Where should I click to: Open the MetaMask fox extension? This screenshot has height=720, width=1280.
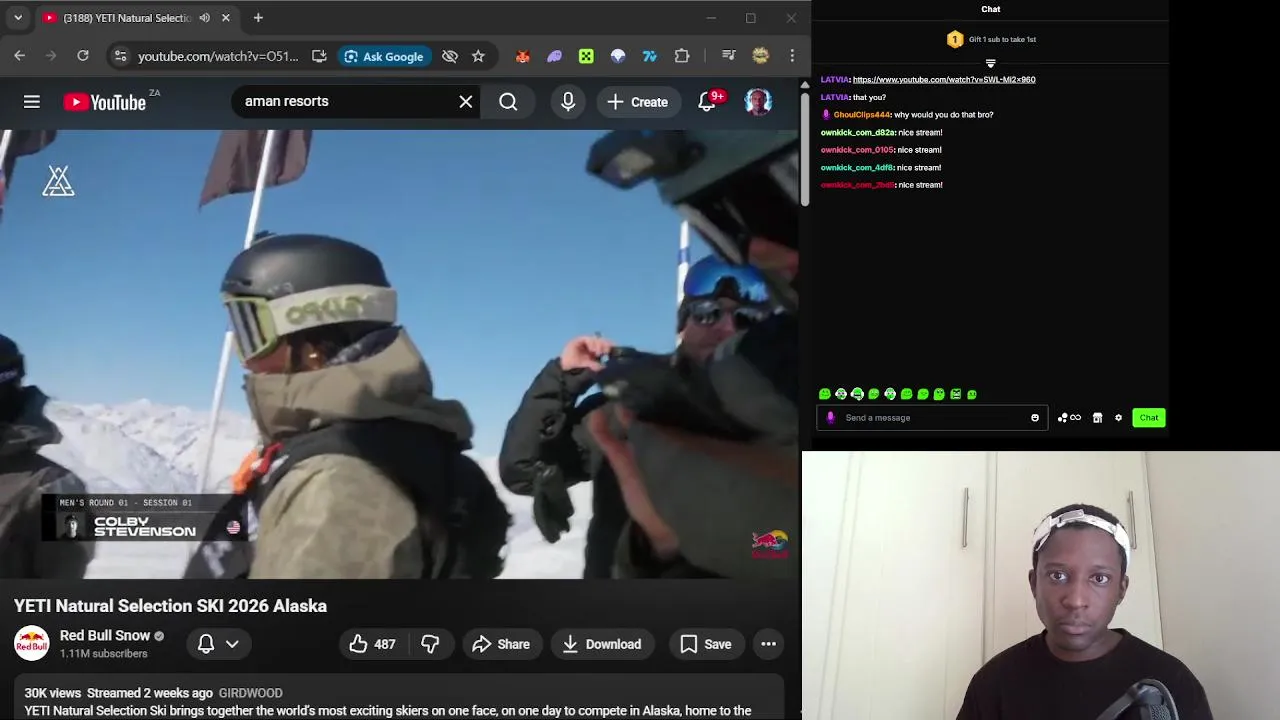tap(522, 56)
